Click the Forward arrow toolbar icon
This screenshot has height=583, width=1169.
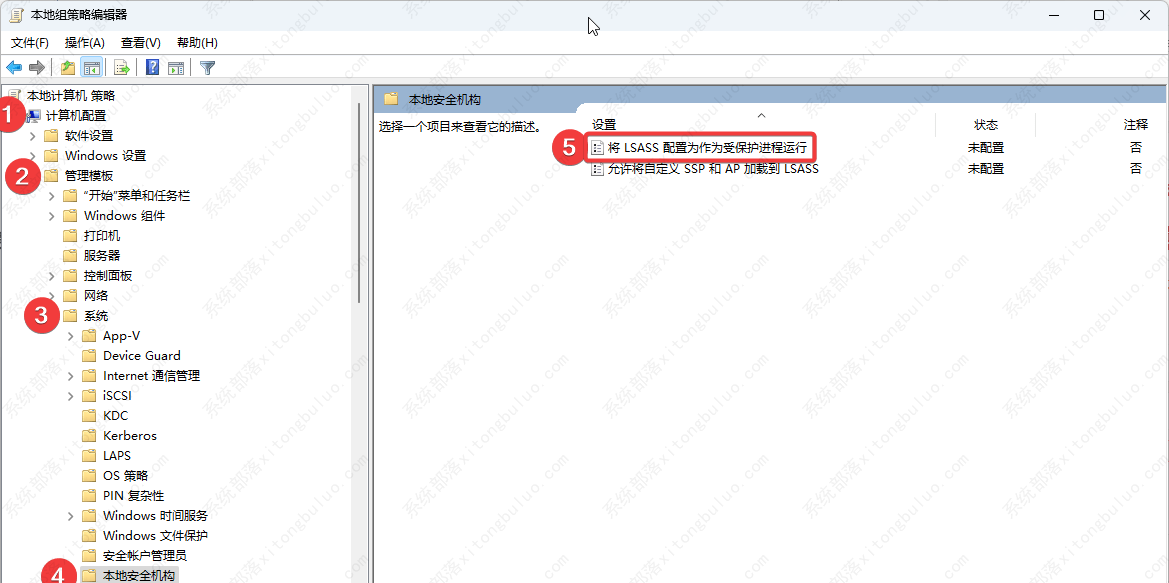(37, 68)
